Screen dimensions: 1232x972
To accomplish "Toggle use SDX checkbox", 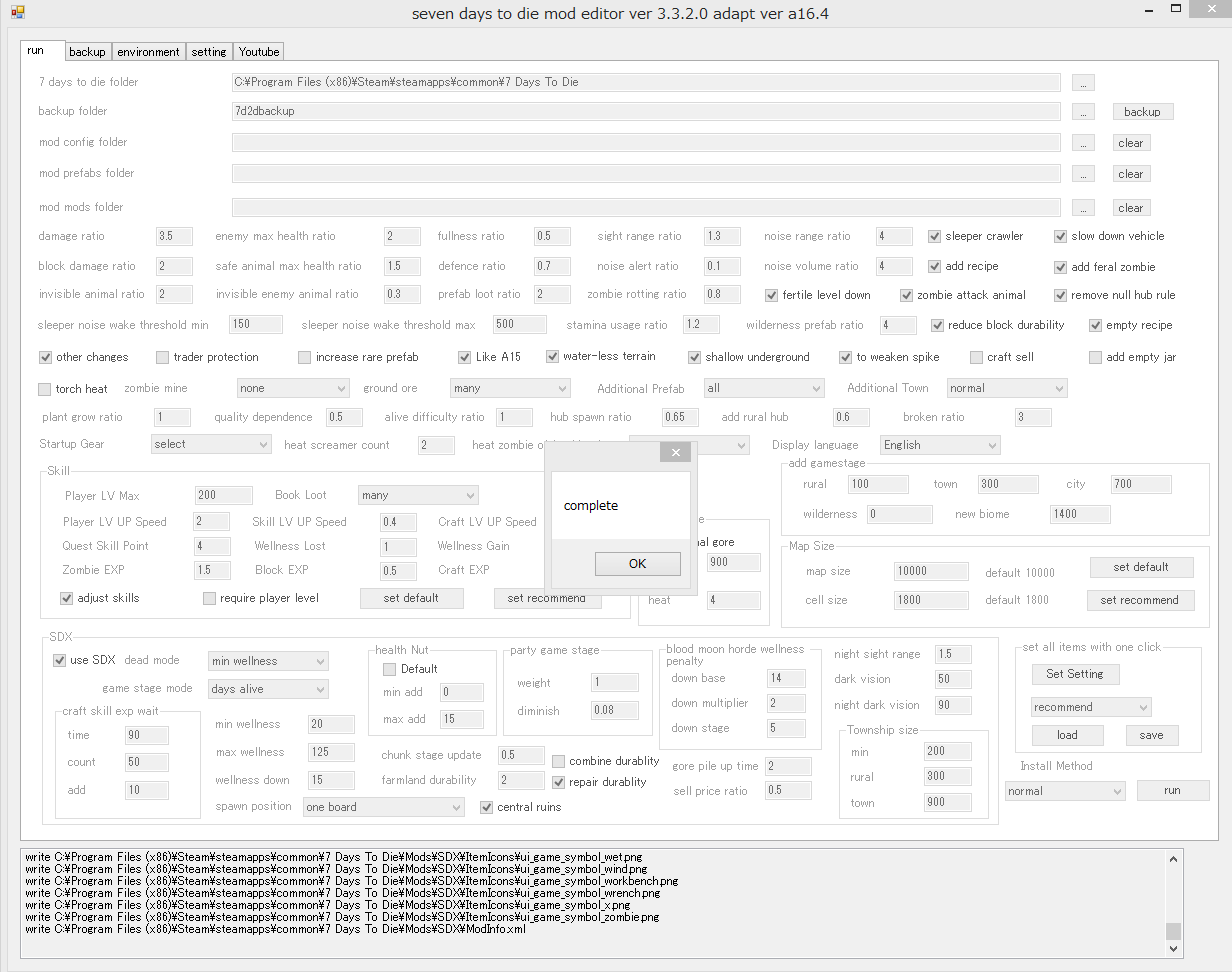I will 59,660.
